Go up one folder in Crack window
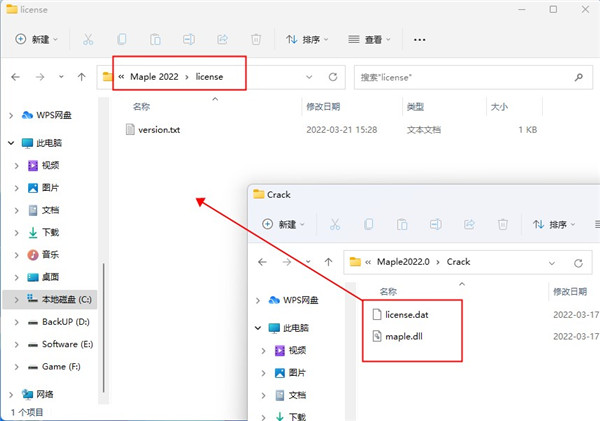Image resolution: width=600 pixels, height=421 pixels. click(x=328, y=262)
